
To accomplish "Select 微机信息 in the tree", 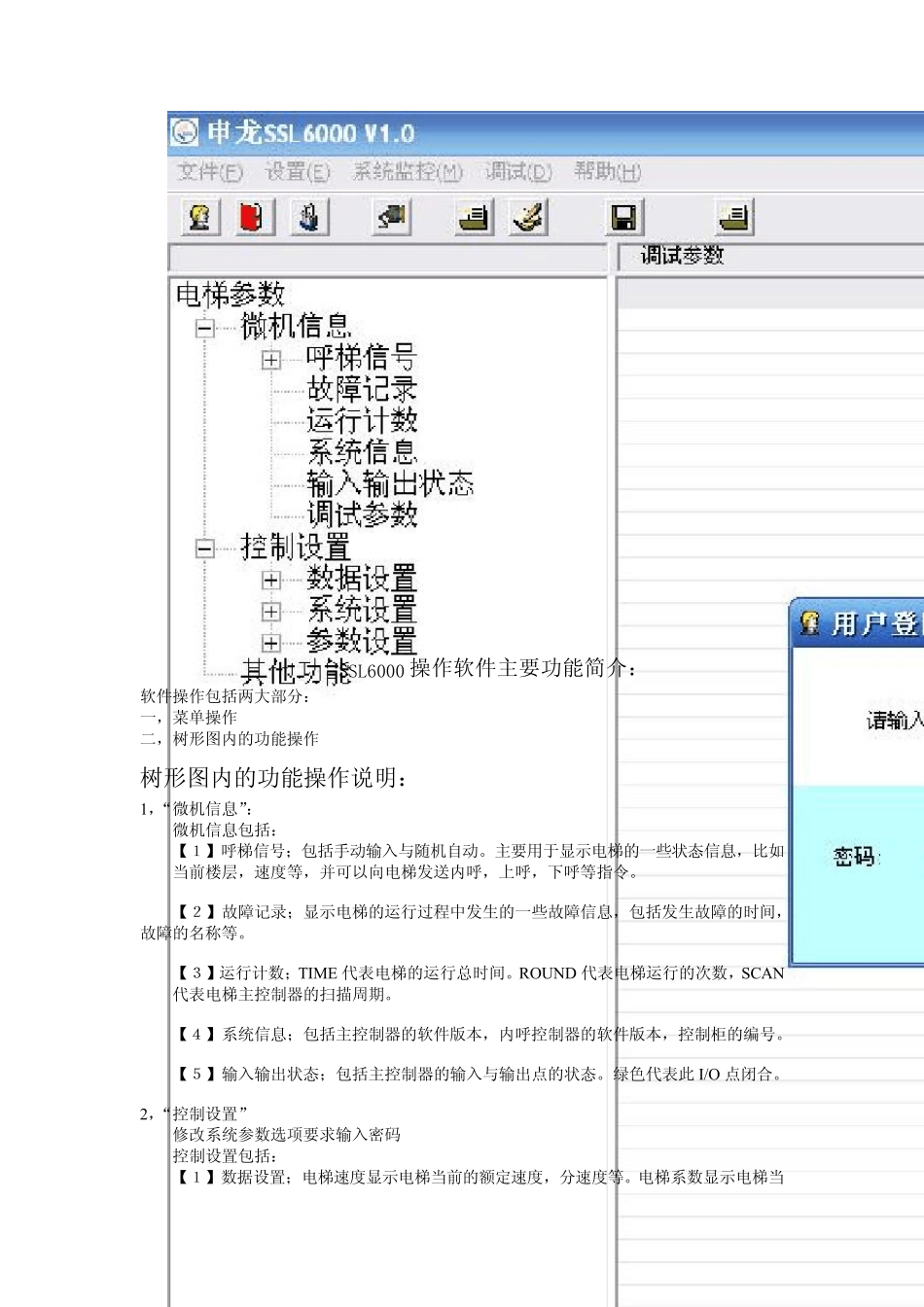I will [x=296, y=326].
